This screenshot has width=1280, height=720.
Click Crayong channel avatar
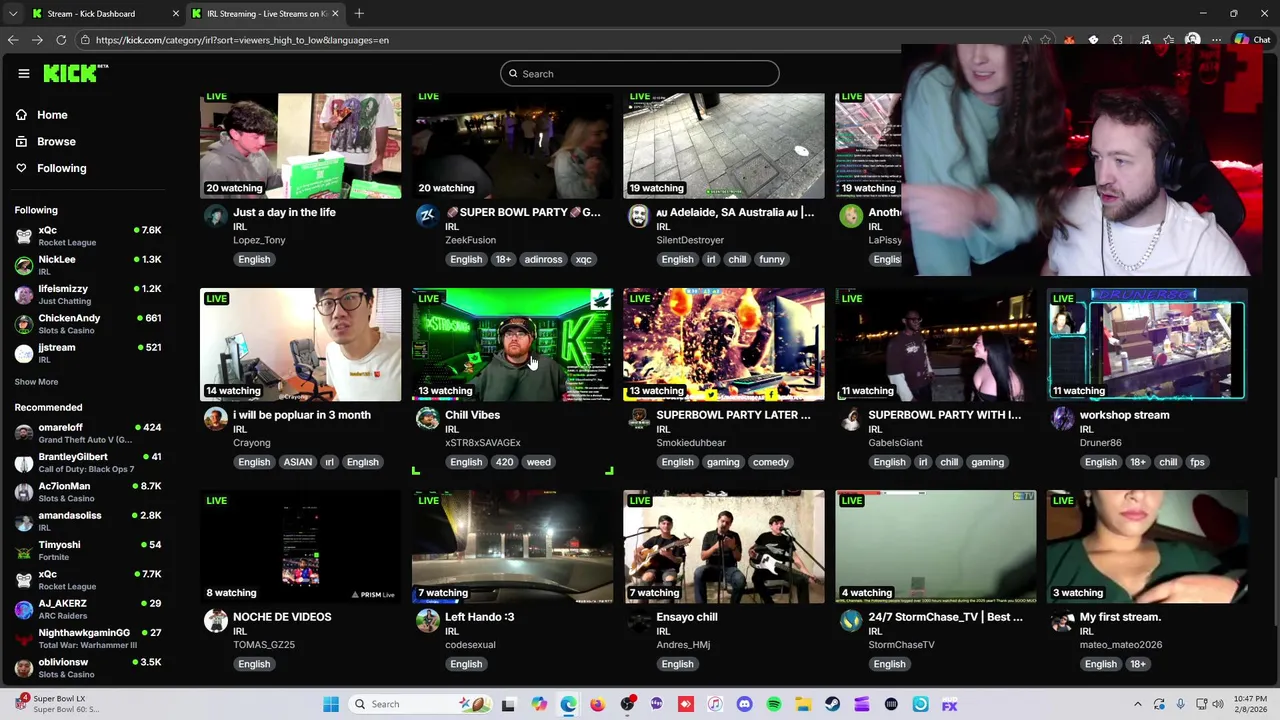click(x=215, y=418)
